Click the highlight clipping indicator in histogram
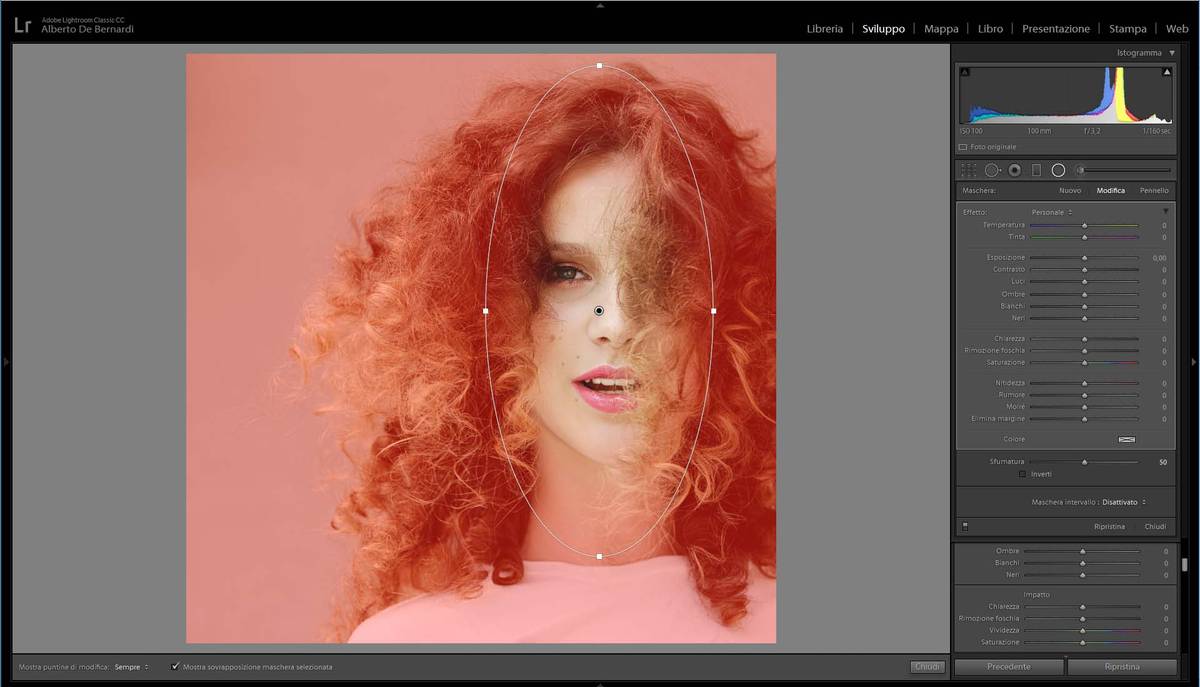The image size is (1200, 687). [x=1167, y=72]
